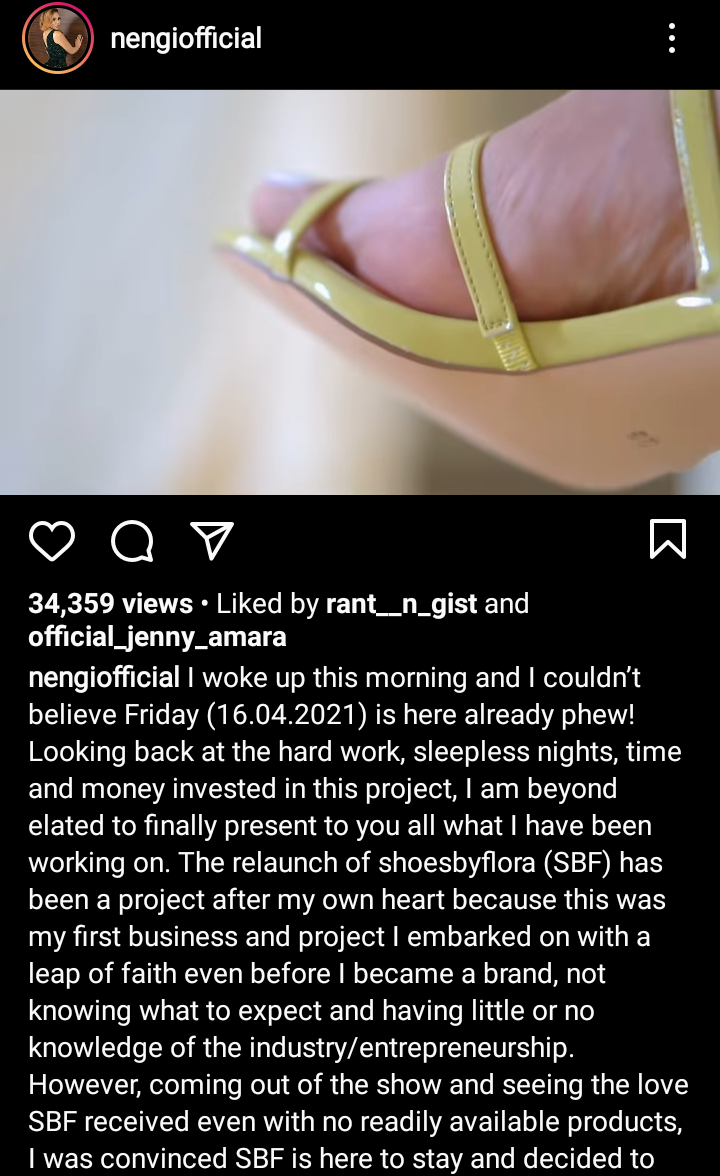The image size is (720, 1176).
Task: Tap the date (16.04.2021) in caption
Action: (x=286, y=715)
